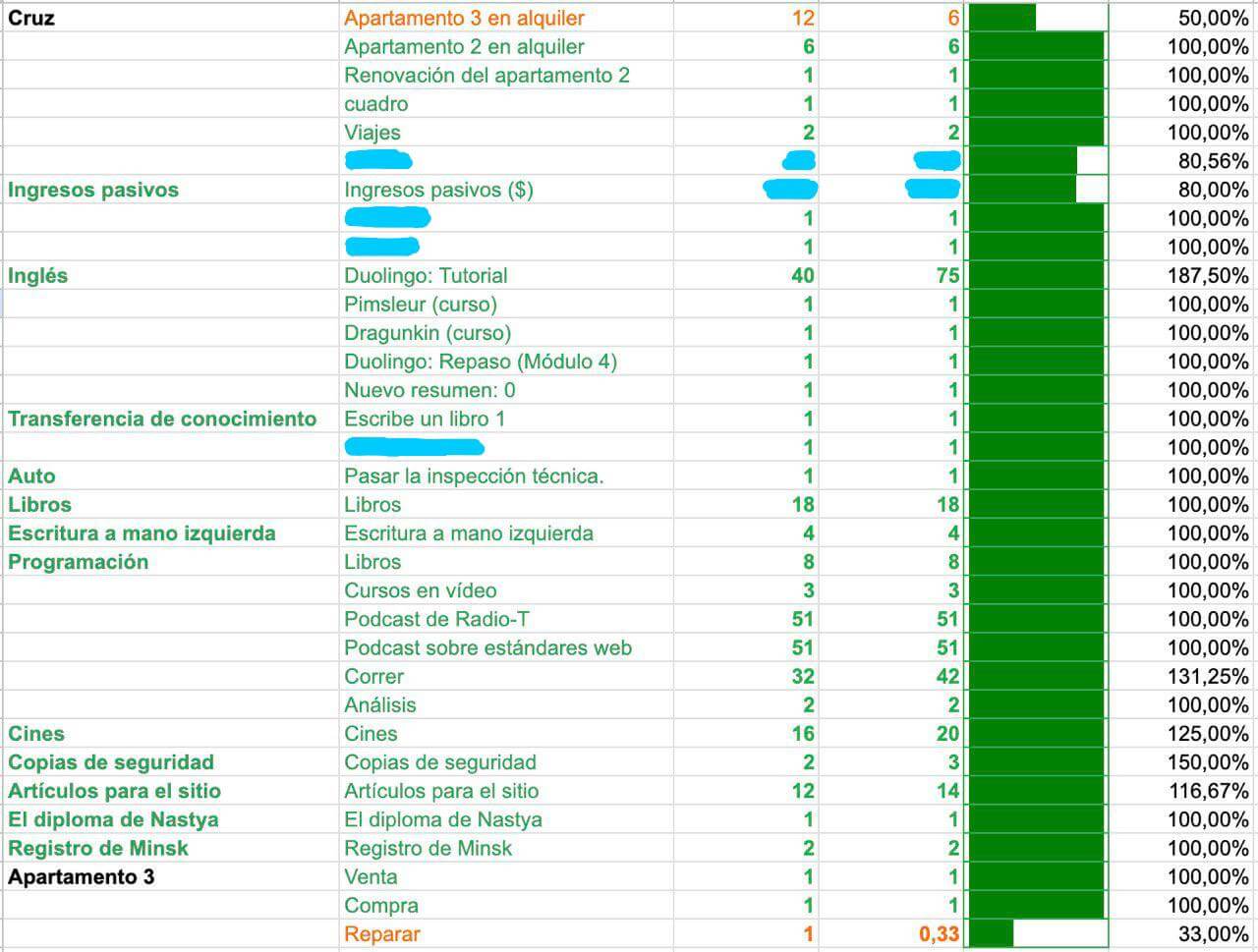Click the '116,67%' percentage cell
The width and height of the screenshot is (1258, 952).
(x=1182, y=791)
